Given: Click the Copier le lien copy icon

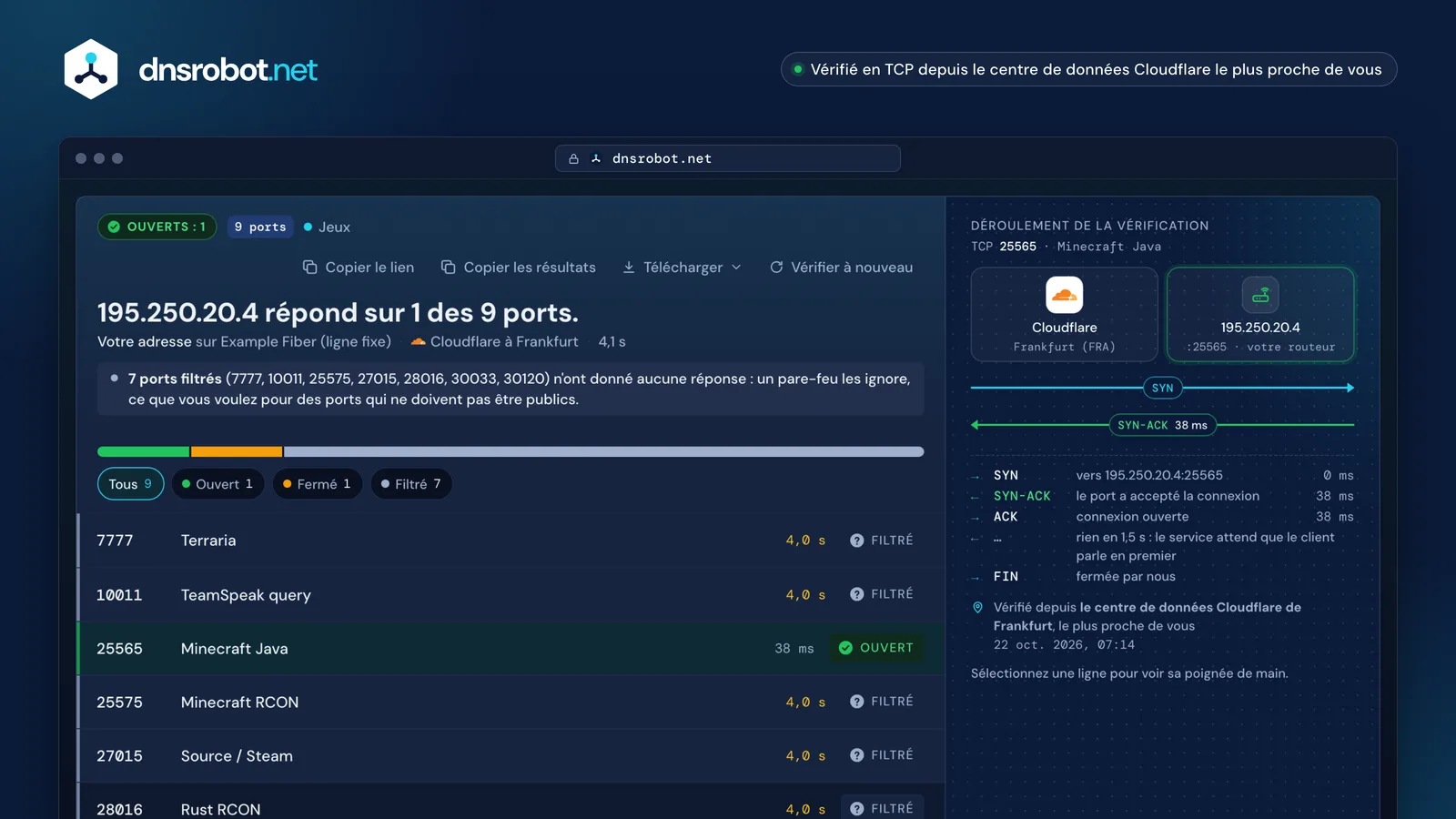Looking at the screenshot, I should click(309, 268).
